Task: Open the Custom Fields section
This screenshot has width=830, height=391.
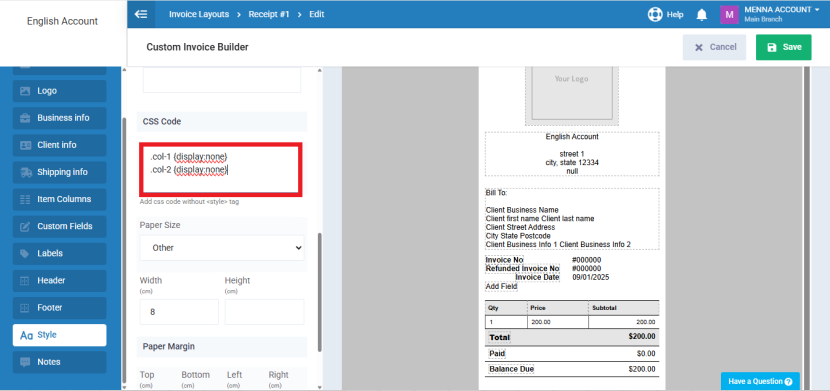Action: 59,226
